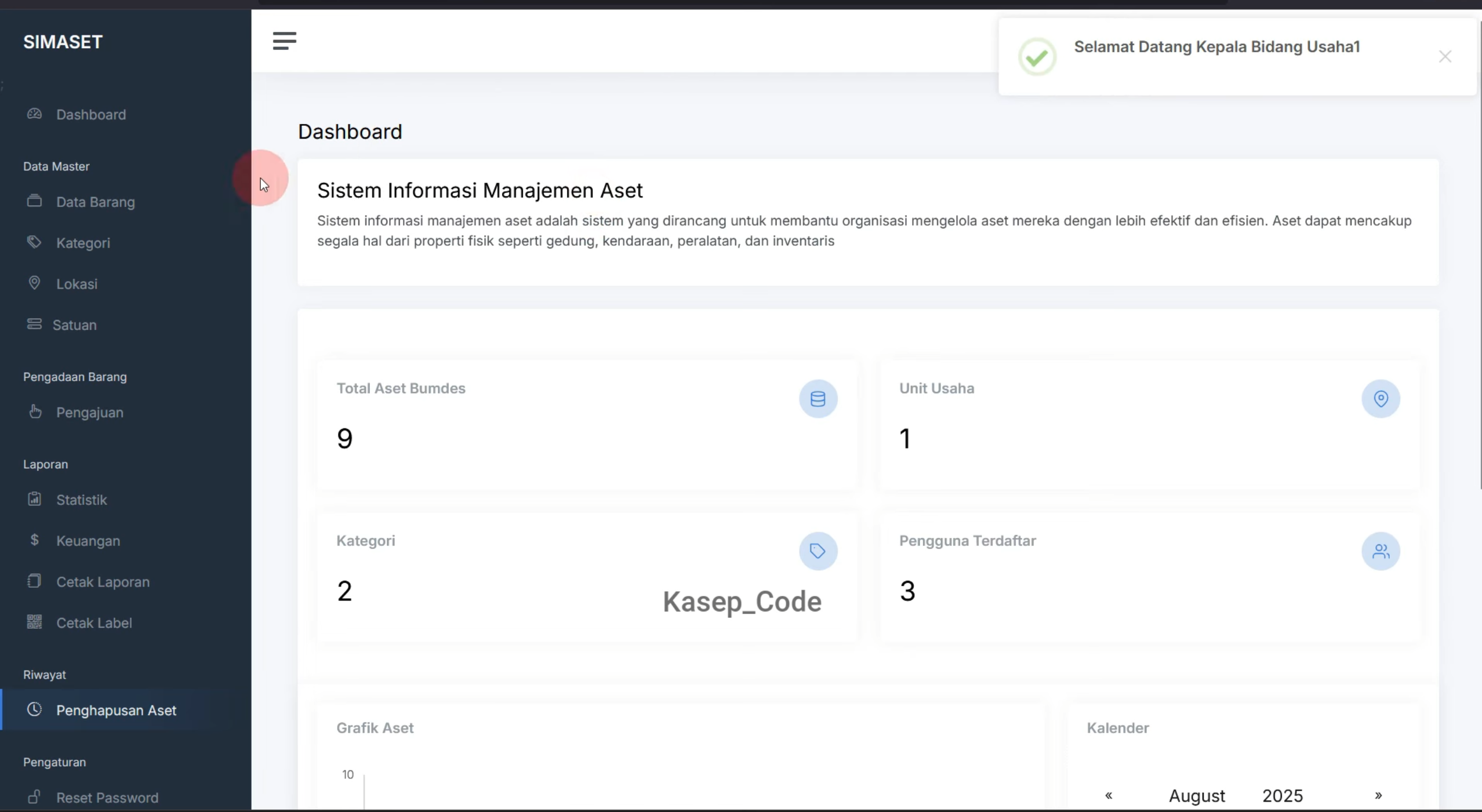Open the Pengajuan page link
The image size is (1482, 812).
click(x=90, y=413)
